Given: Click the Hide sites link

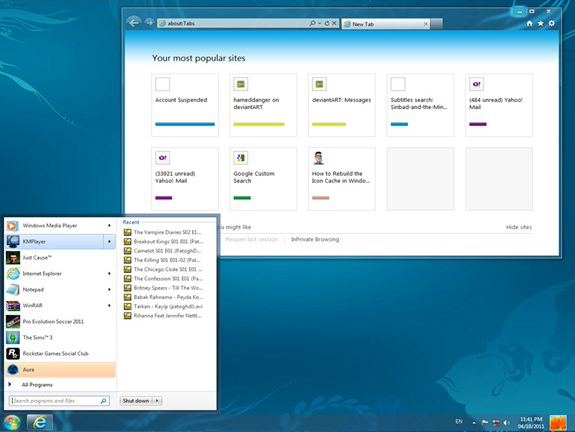Looking at the screenshot, I should point(519,227).
